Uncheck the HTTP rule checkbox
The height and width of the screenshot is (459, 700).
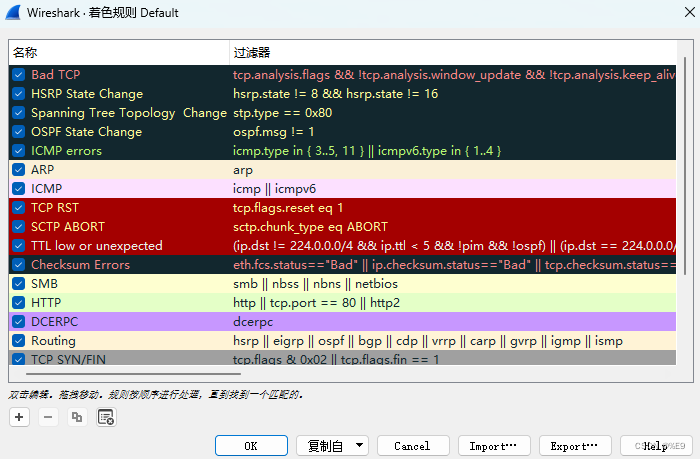tap(18, 302)
